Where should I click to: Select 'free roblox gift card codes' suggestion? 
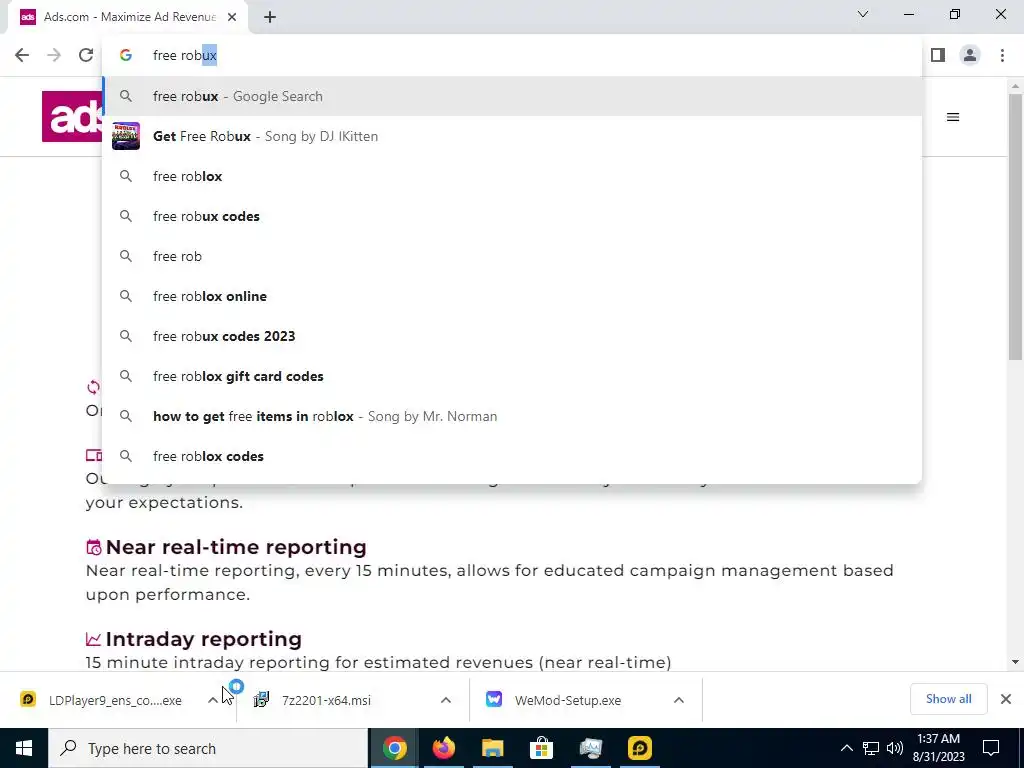click(513, 376)
